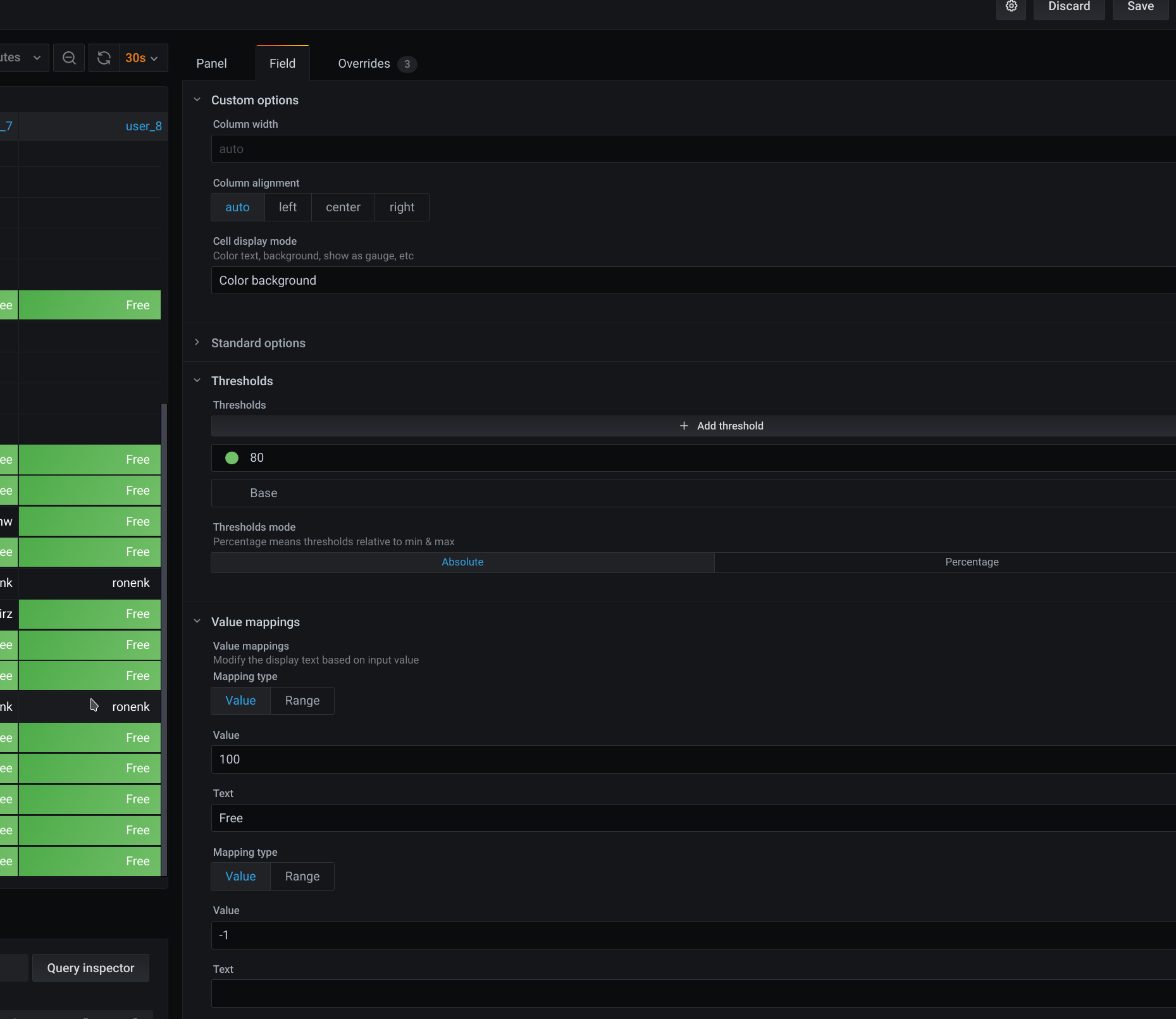Click the zoom out magnifier icon
This screenshot has width=1176, height=1019.
pyautogui.click(x=69, y=58)
